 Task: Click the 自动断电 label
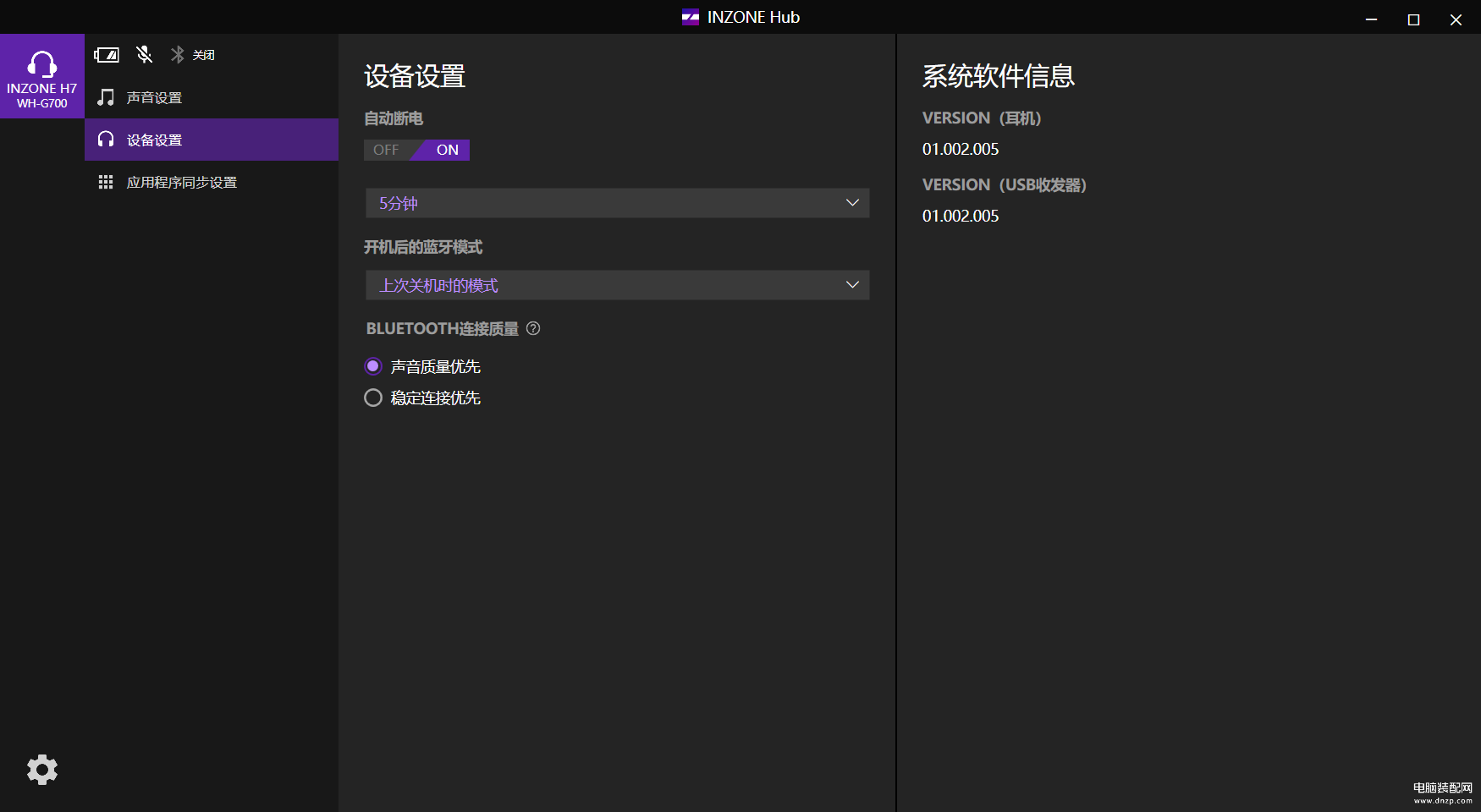[x=394, y=118]
